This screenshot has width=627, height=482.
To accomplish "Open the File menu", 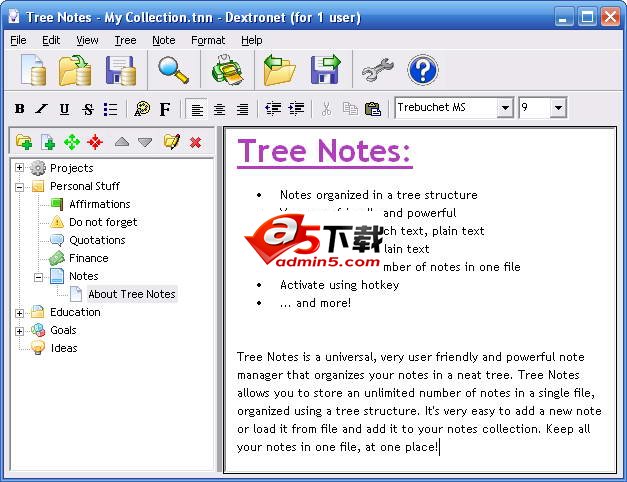I will 18,40.
